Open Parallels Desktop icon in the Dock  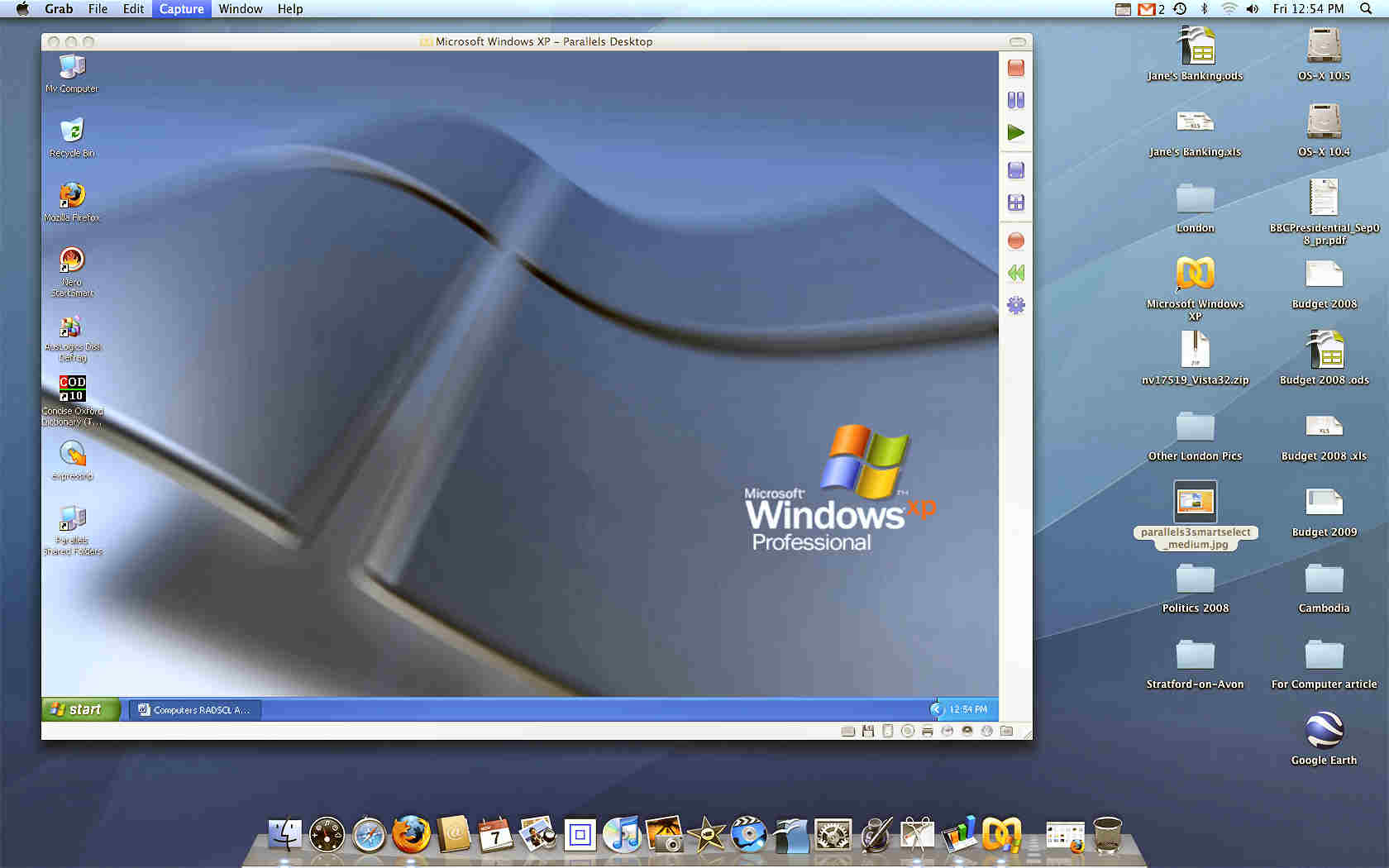point(1002,835)
